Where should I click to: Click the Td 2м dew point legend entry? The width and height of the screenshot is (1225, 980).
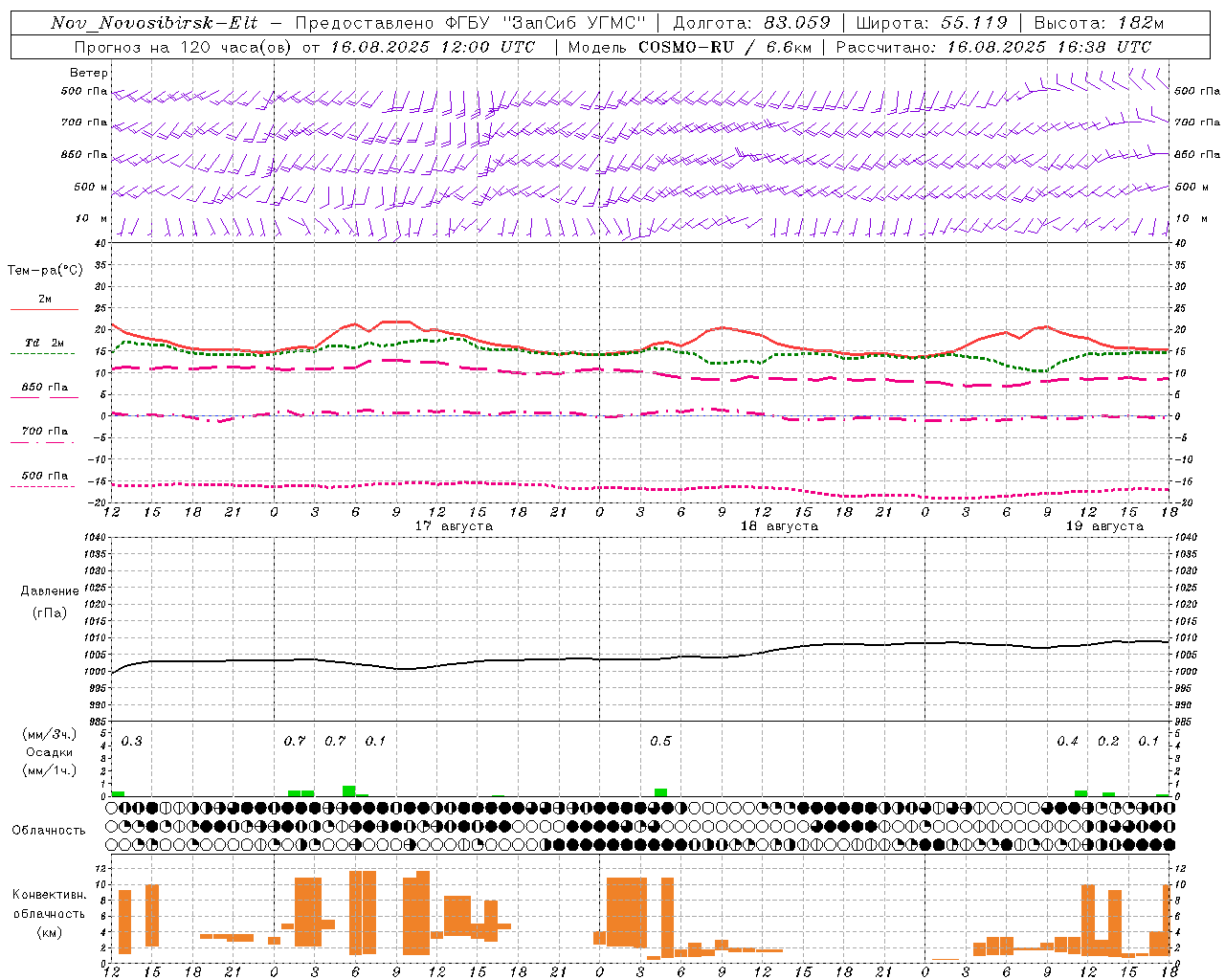point(45,343)
